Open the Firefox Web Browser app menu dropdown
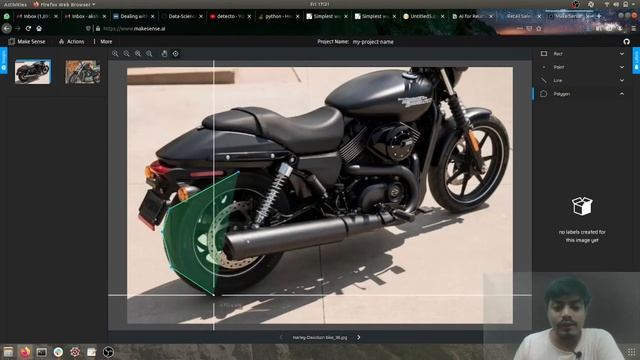The width and height of the screenshot is (640, 360). 64,4
